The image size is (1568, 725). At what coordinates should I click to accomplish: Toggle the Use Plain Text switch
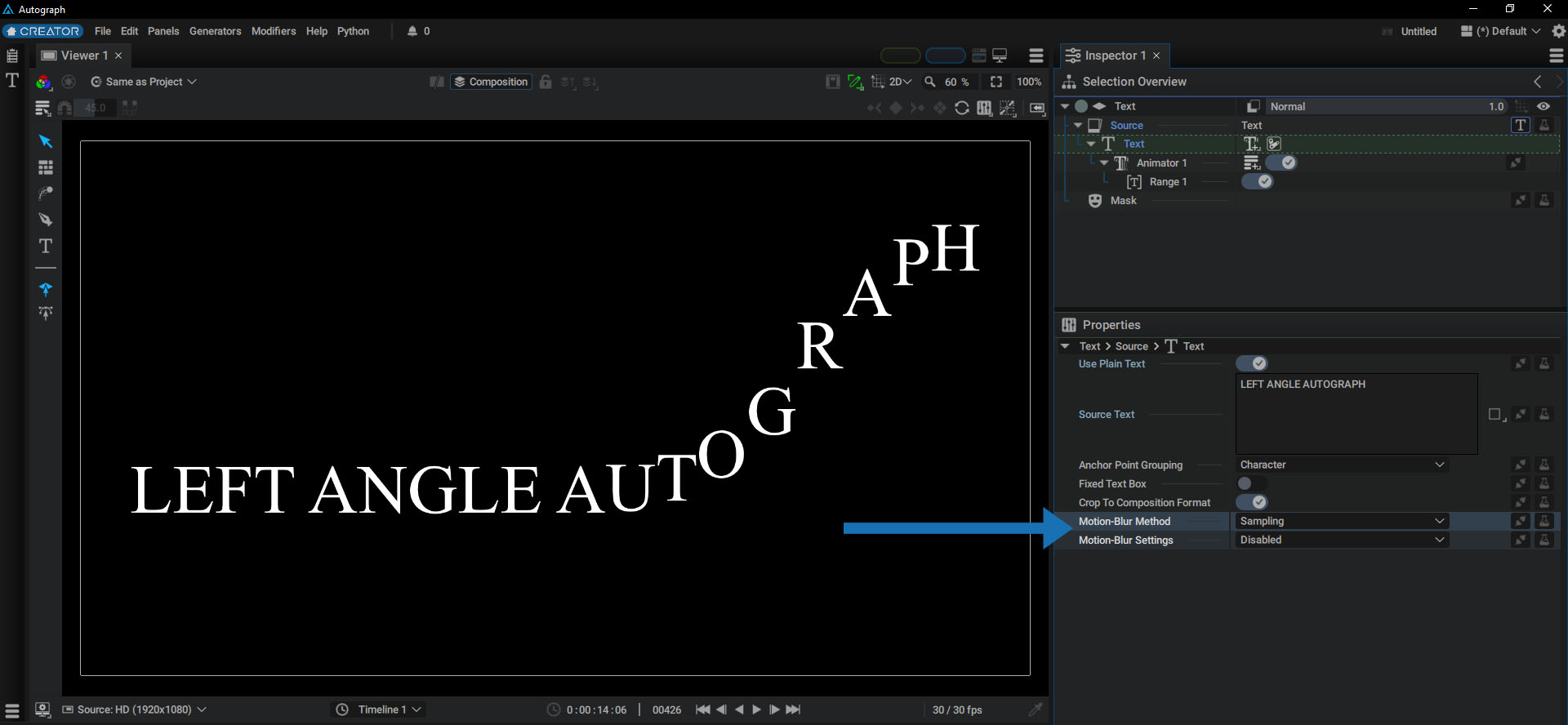coord(1252,363)
